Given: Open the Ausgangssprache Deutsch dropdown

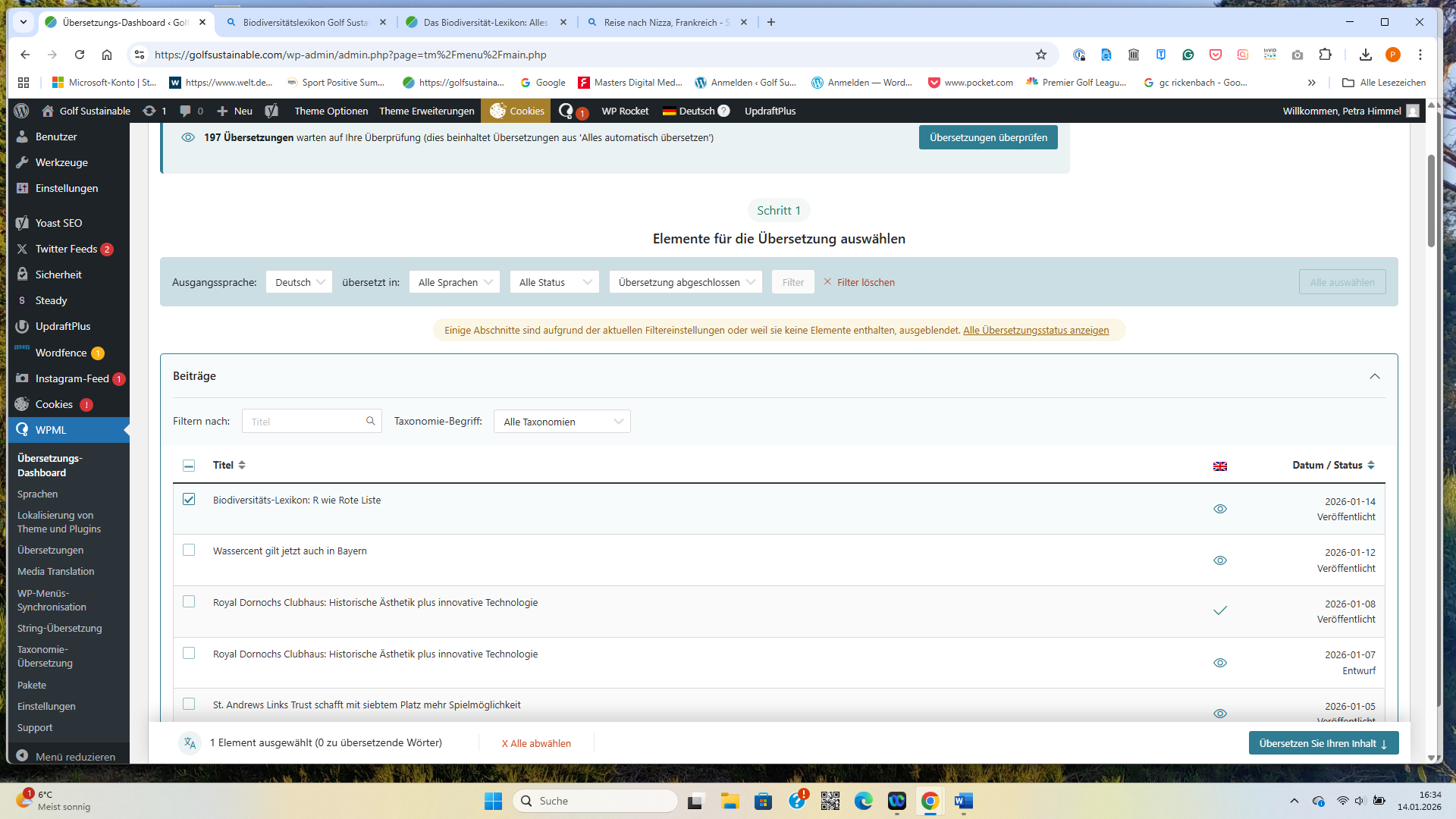Looking at the screenshot, I should coord(299,282).
